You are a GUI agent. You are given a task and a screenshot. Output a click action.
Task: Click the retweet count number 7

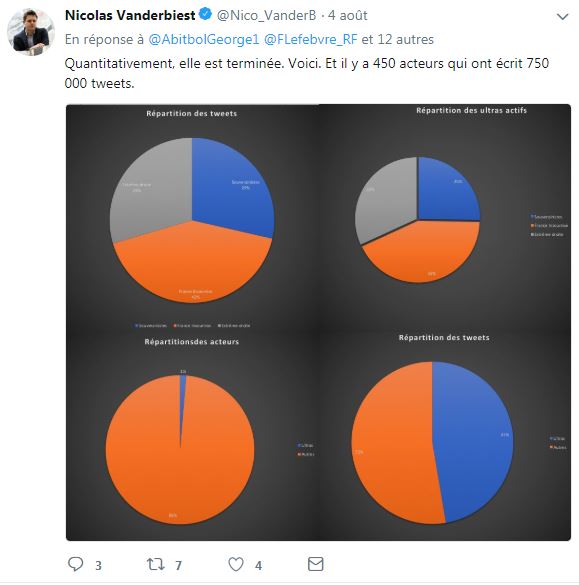pos(179,566)
